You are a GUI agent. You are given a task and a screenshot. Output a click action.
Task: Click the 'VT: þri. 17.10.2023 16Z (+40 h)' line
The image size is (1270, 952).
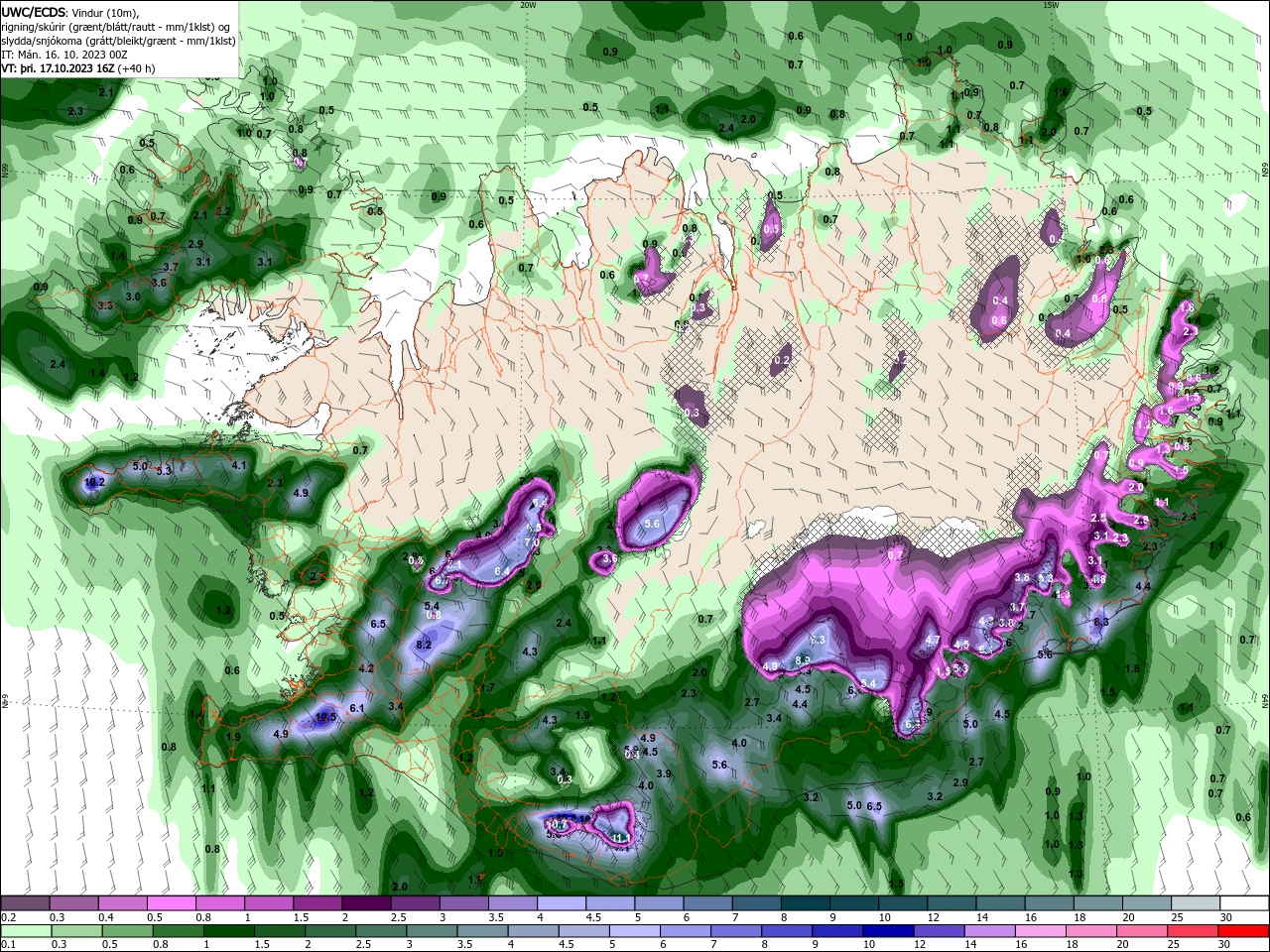point(78,68)
